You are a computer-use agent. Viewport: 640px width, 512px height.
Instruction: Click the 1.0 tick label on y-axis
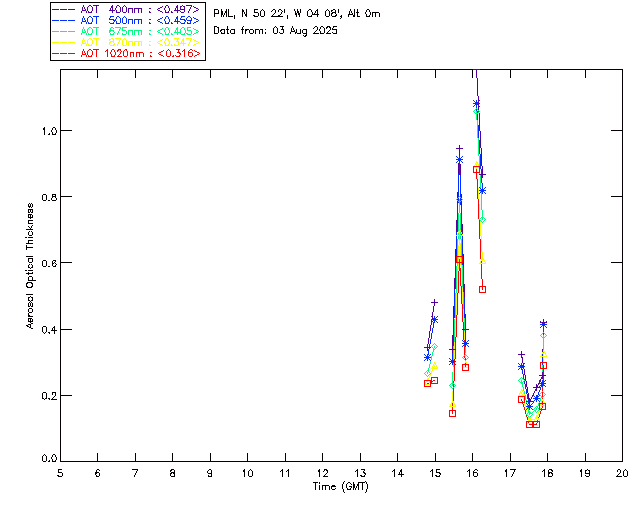(x=49, y=131)
